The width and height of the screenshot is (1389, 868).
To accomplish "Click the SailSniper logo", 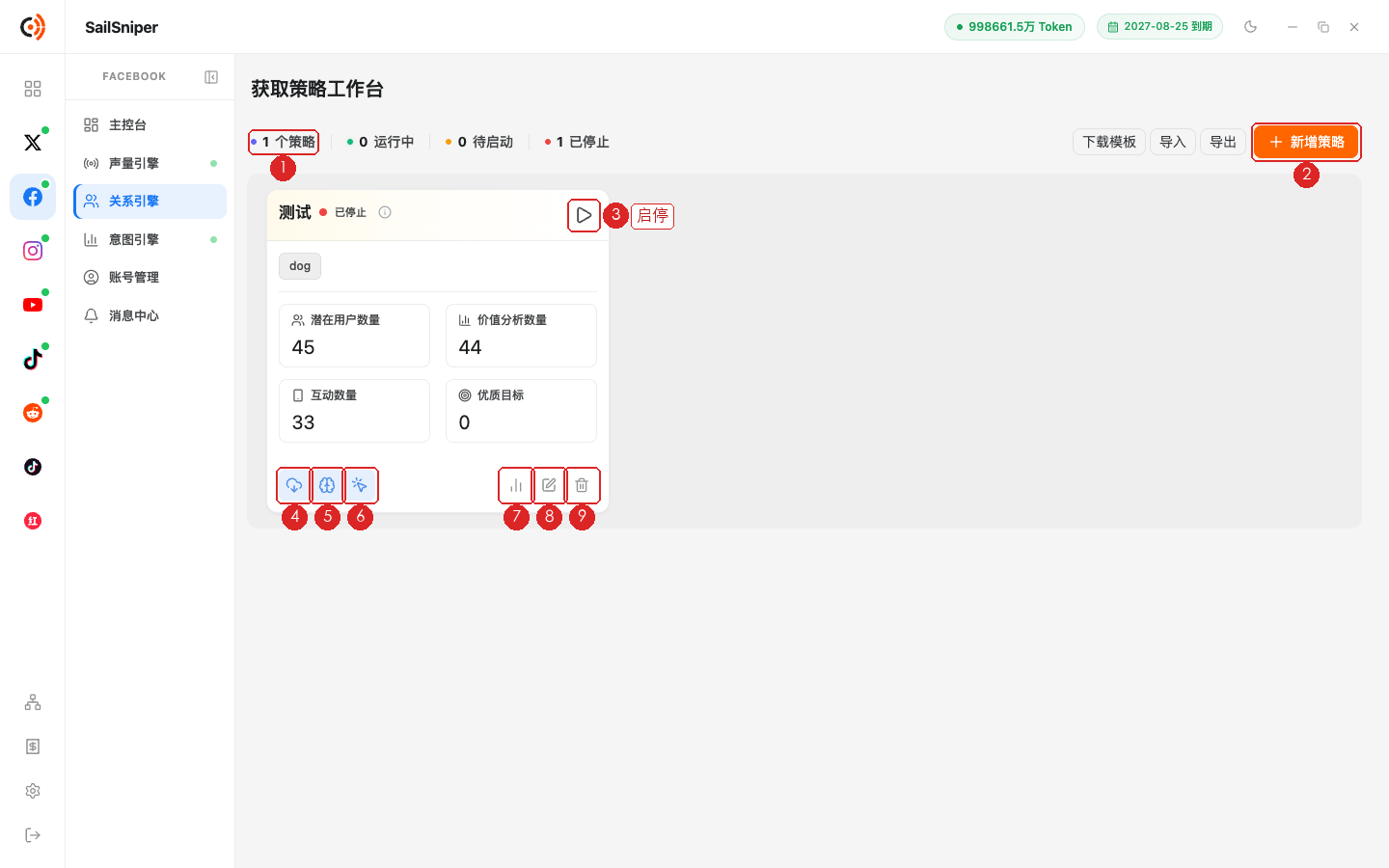I will [33, 27].
